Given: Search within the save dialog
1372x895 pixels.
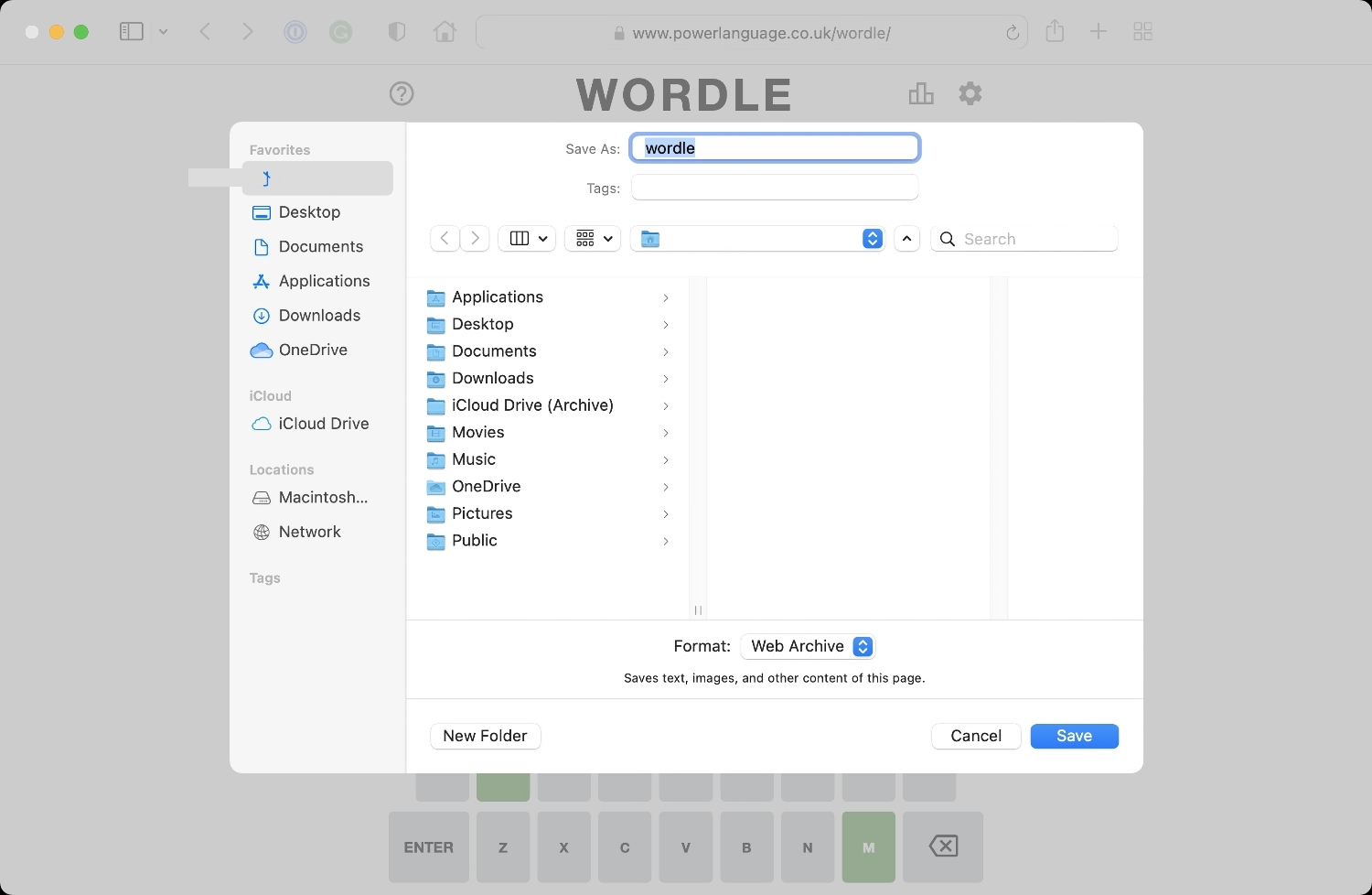Looking at the screenshot, I should pos(1024,239).
